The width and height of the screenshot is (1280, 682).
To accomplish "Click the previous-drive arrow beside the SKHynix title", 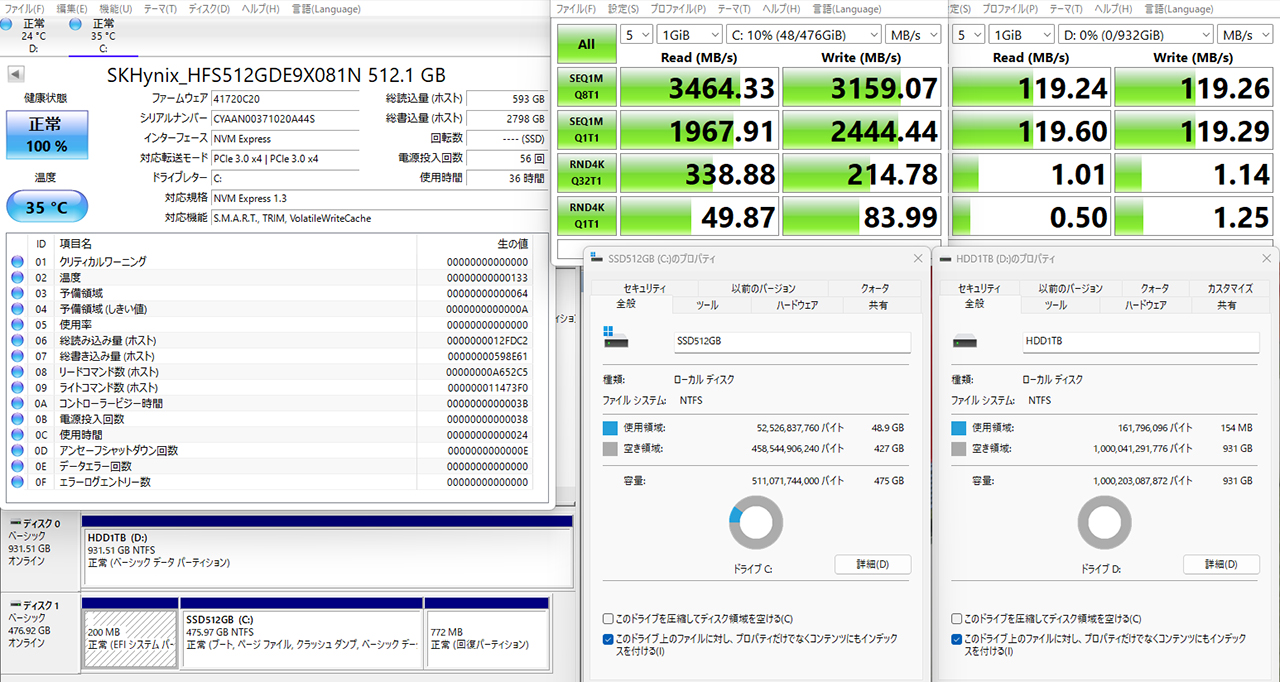I will (15, 75).
